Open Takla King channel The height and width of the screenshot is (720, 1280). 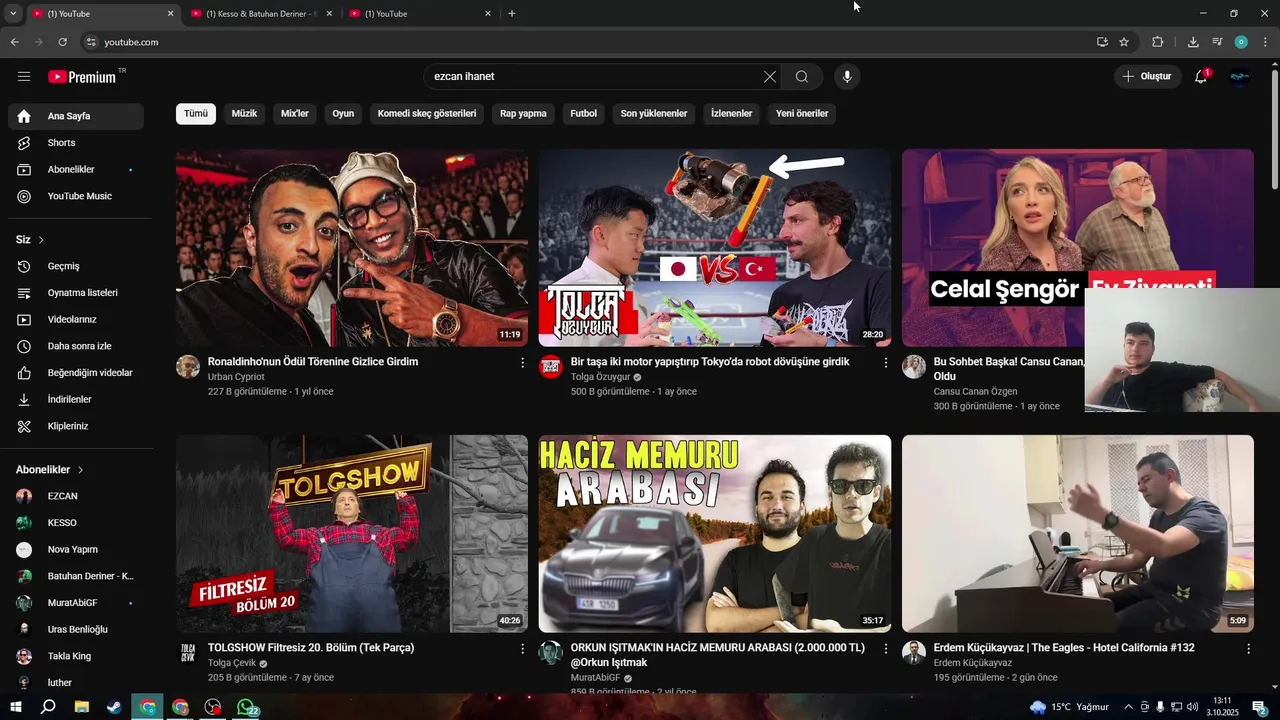click(76, 656)
